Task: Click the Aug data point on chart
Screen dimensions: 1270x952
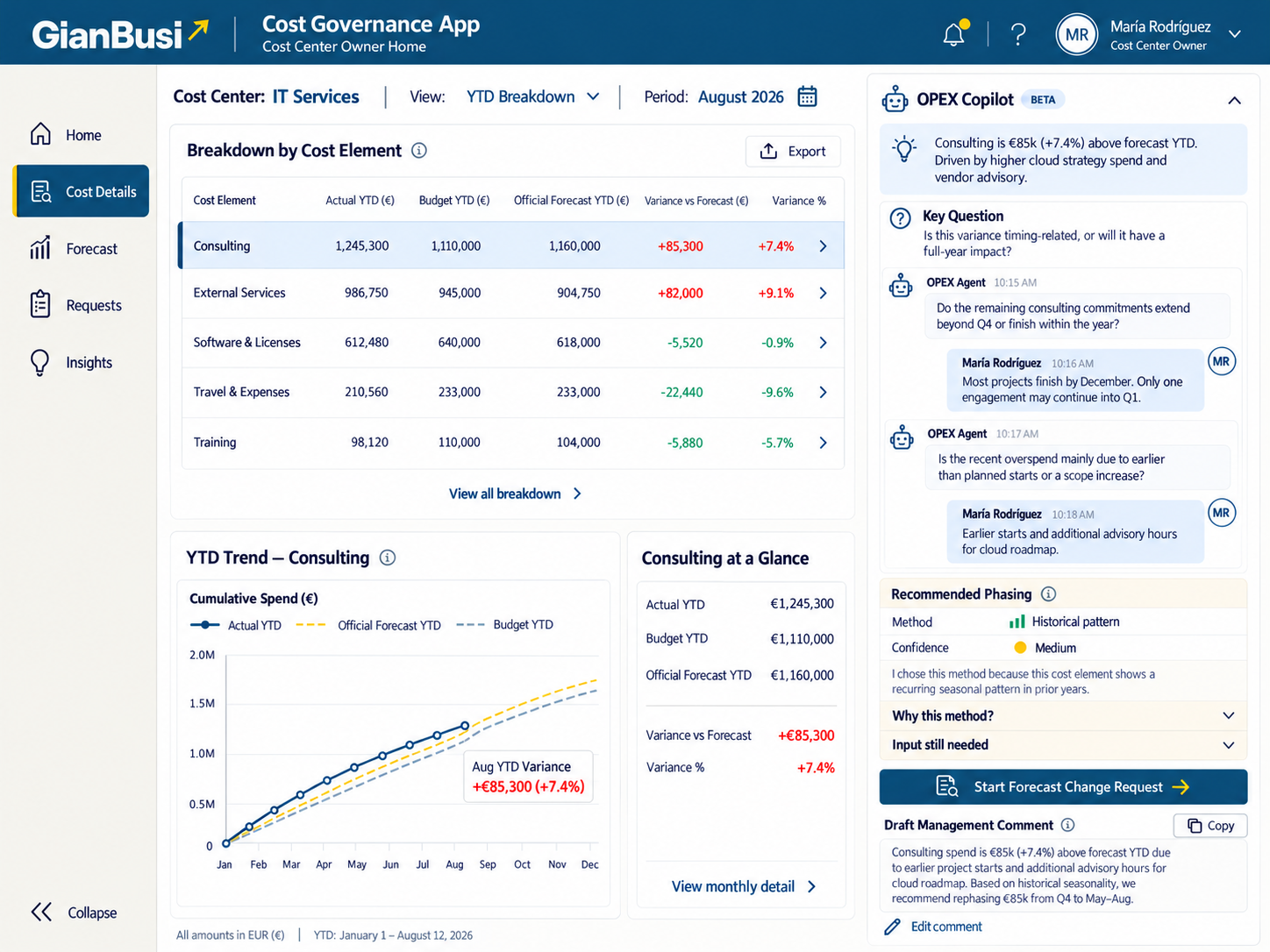Action: tap(465, 726)
